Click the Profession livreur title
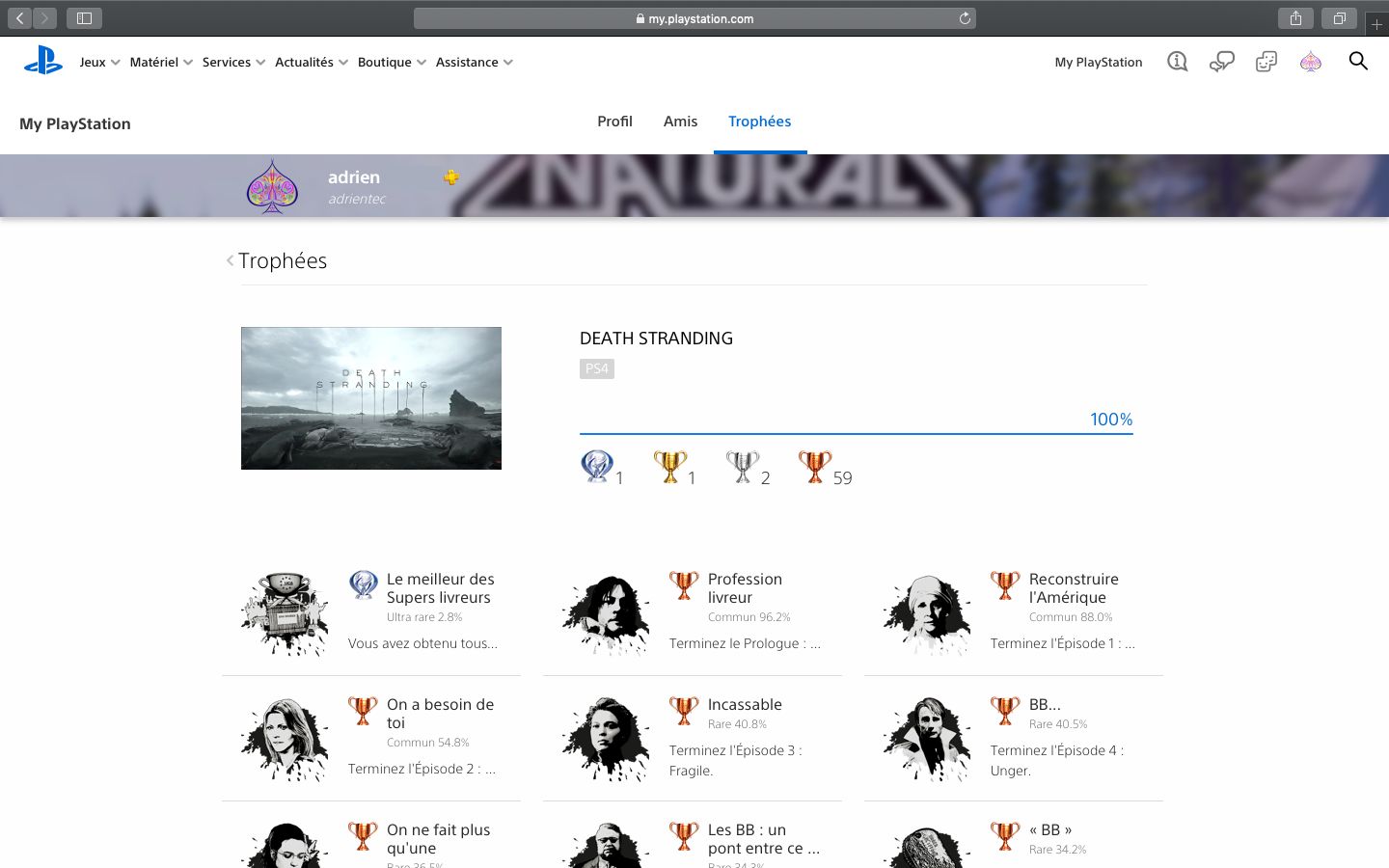 click(745, 588)
